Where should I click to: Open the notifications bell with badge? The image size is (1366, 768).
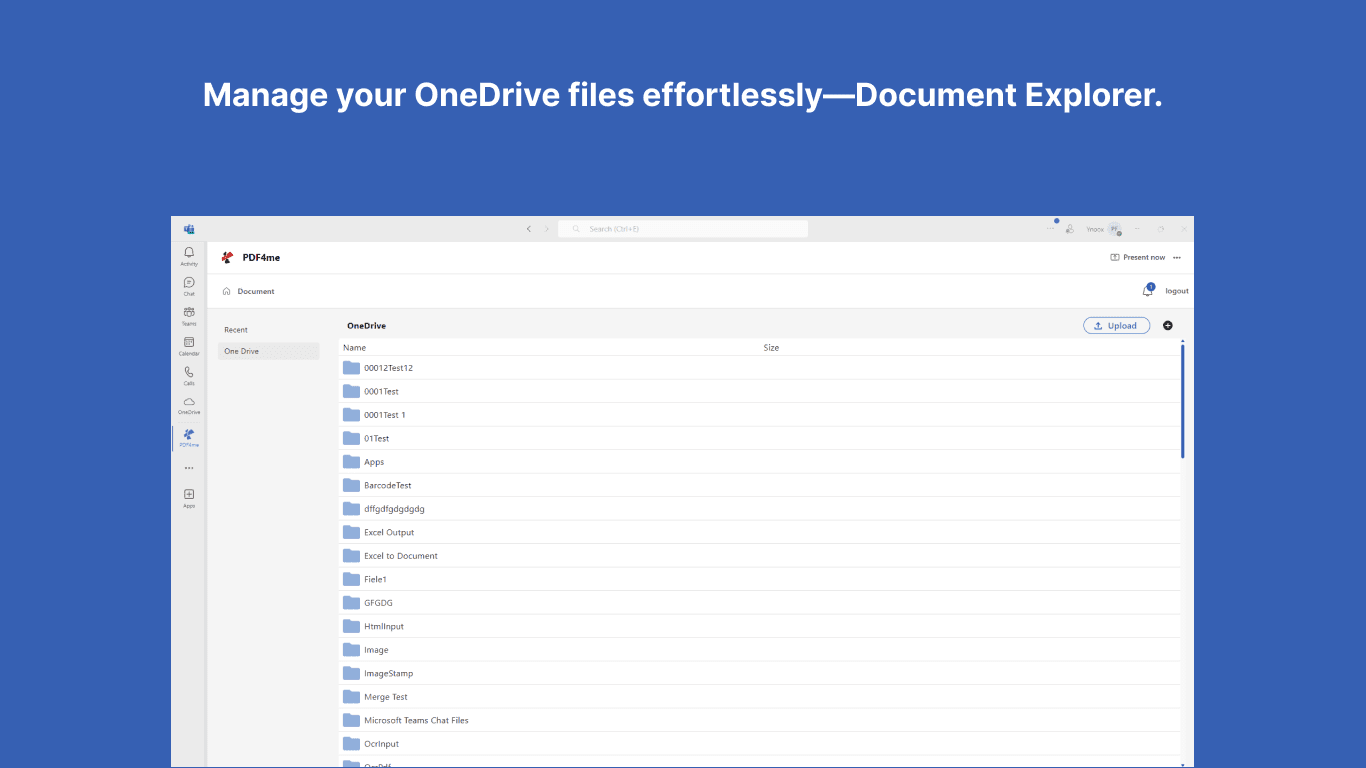[x=1148, y=290]
